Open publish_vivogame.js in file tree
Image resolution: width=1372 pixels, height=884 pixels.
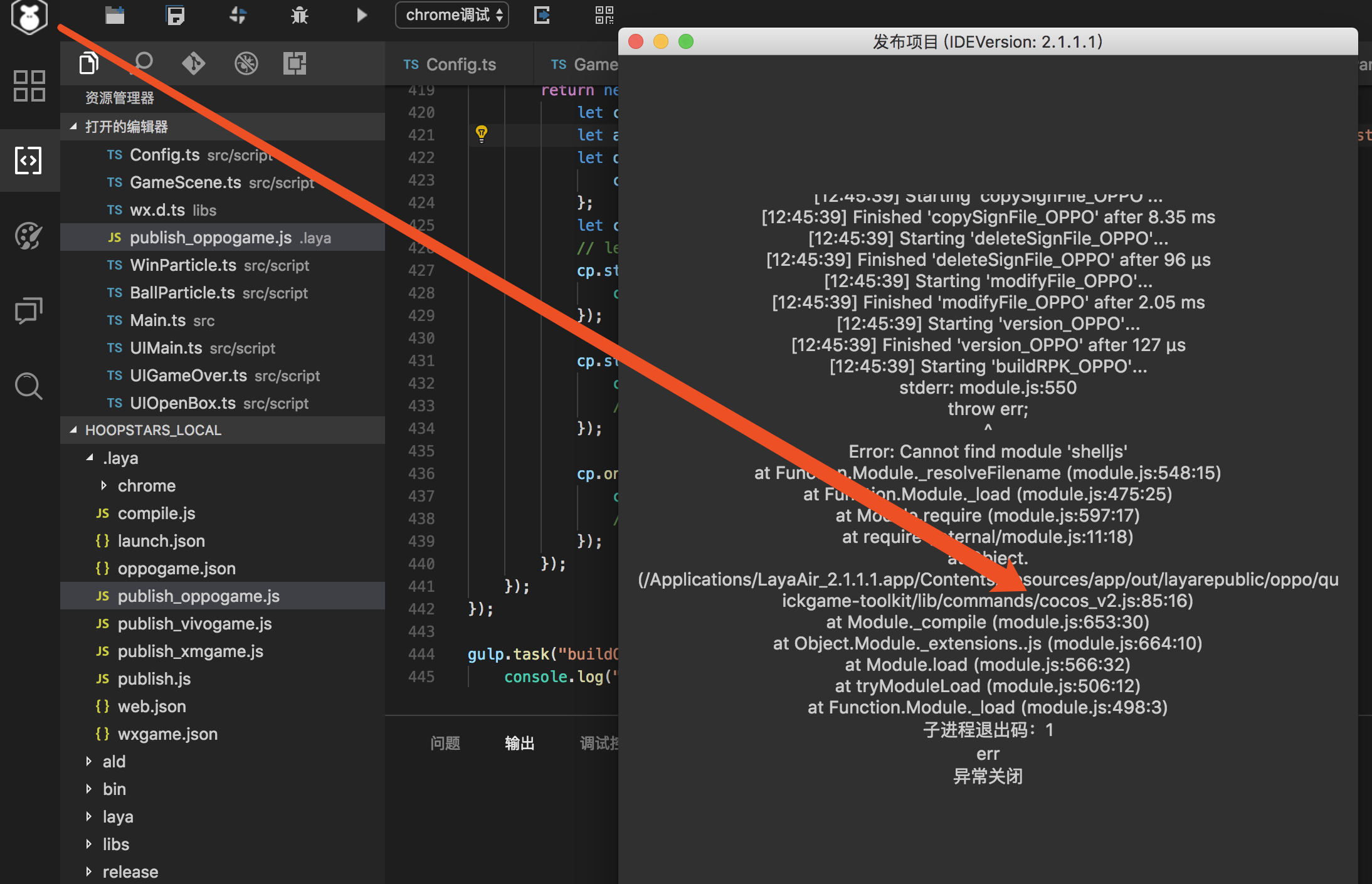coord(194,624)
